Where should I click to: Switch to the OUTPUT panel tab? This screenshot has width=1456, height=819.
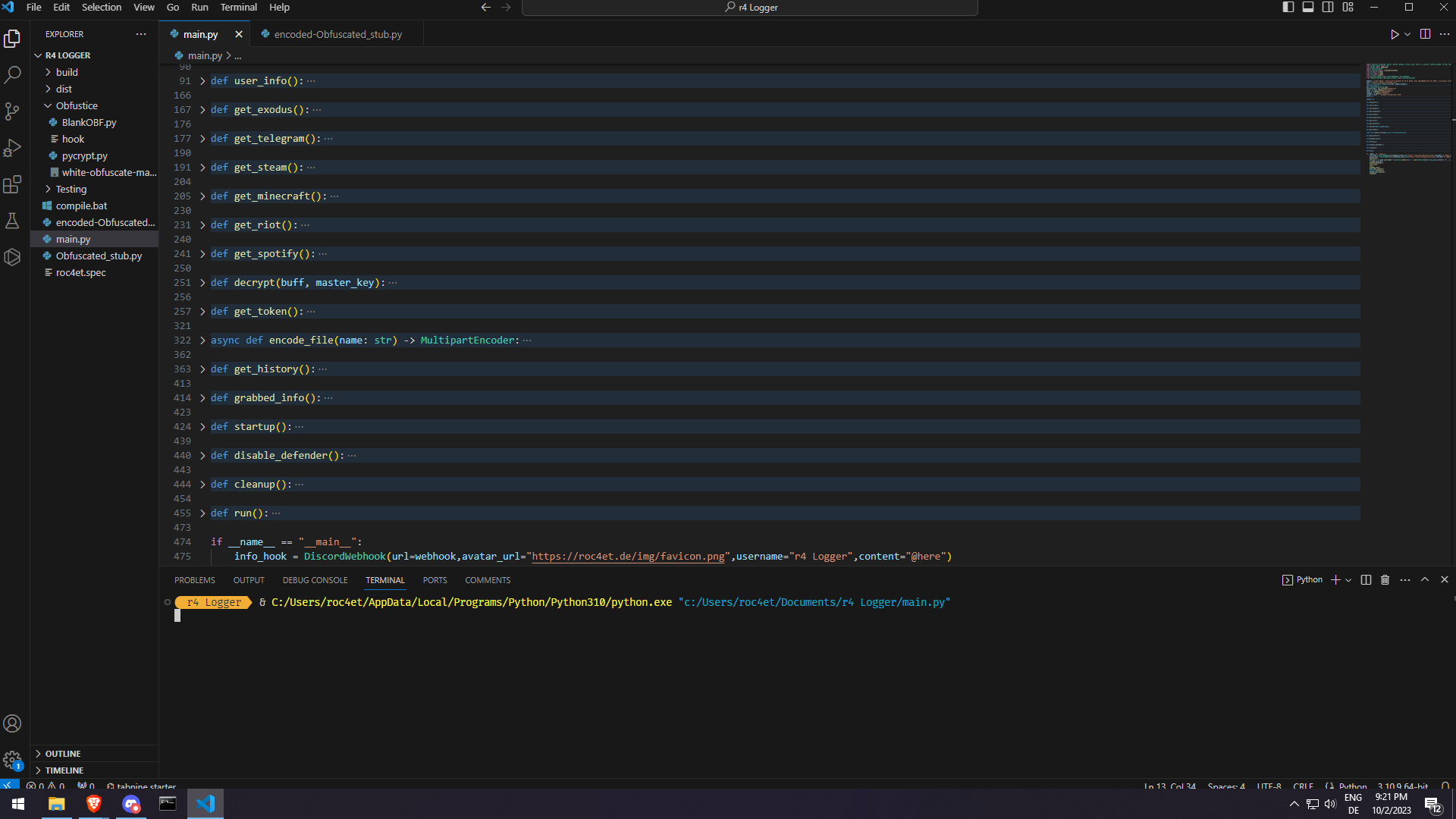coord(249,580)
